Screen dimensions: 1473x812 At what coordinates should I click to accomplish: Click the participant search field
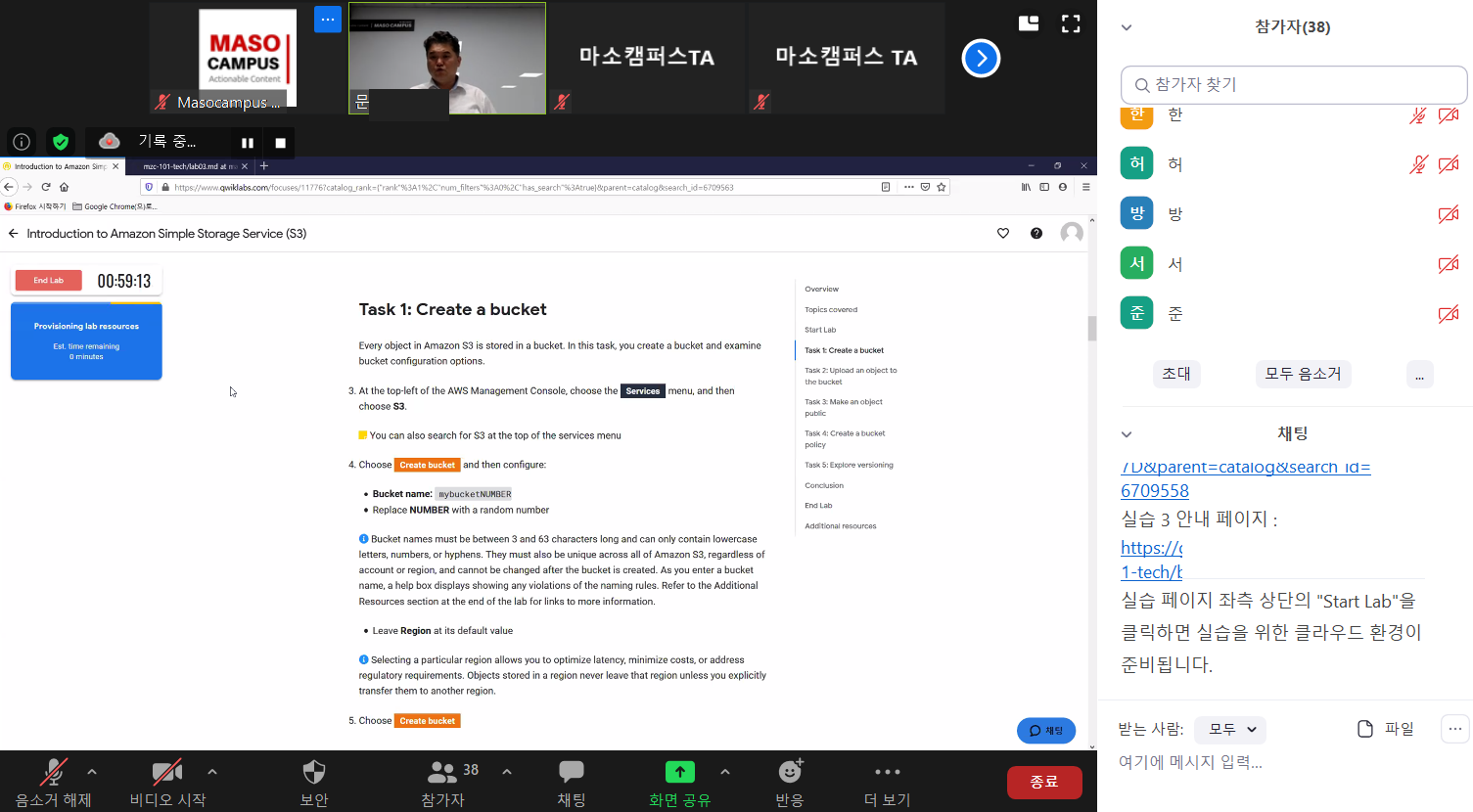1293,85
